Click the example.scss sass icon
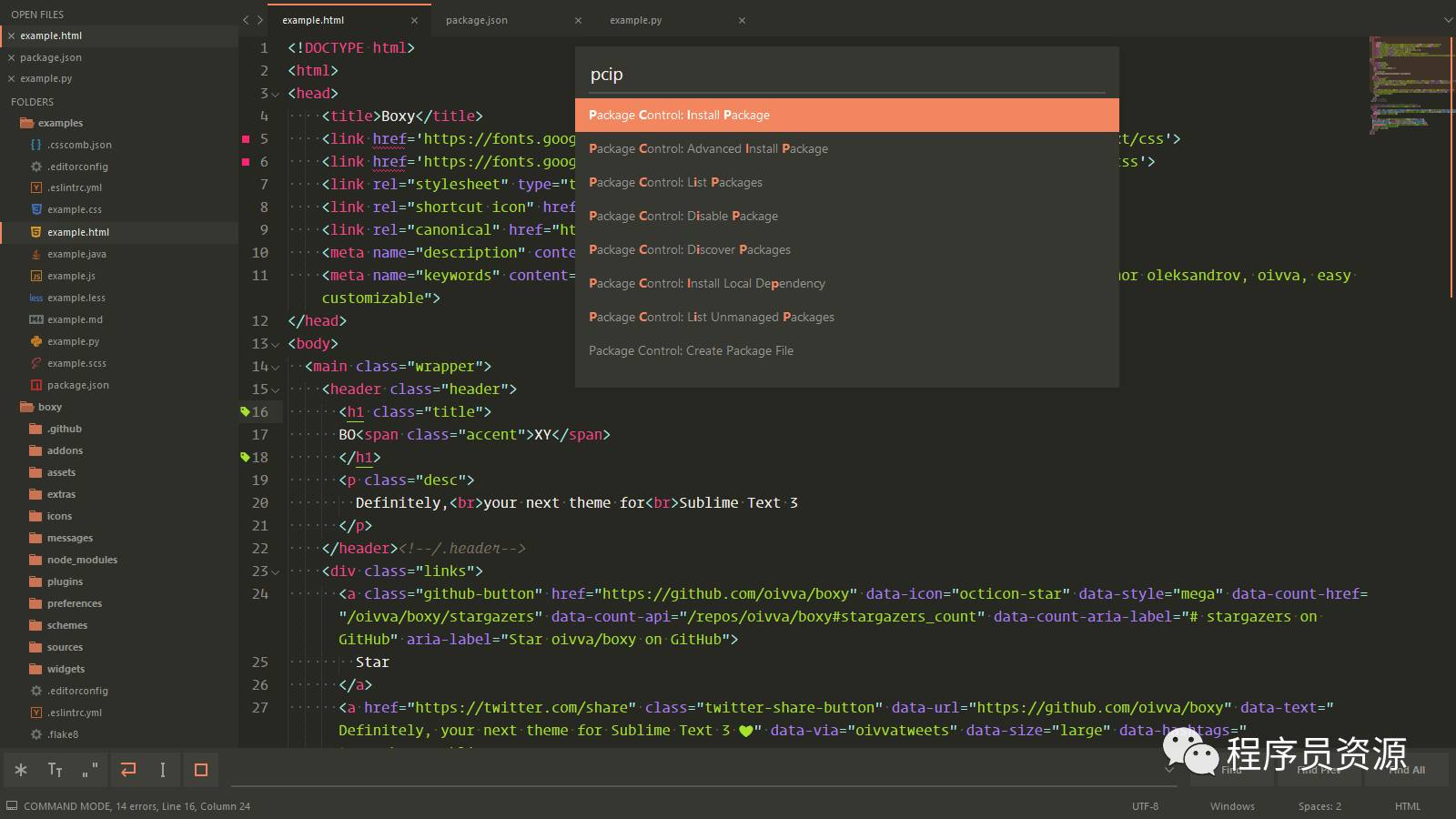This screenshot has height=819, width=1456. (x=36, y=363)
